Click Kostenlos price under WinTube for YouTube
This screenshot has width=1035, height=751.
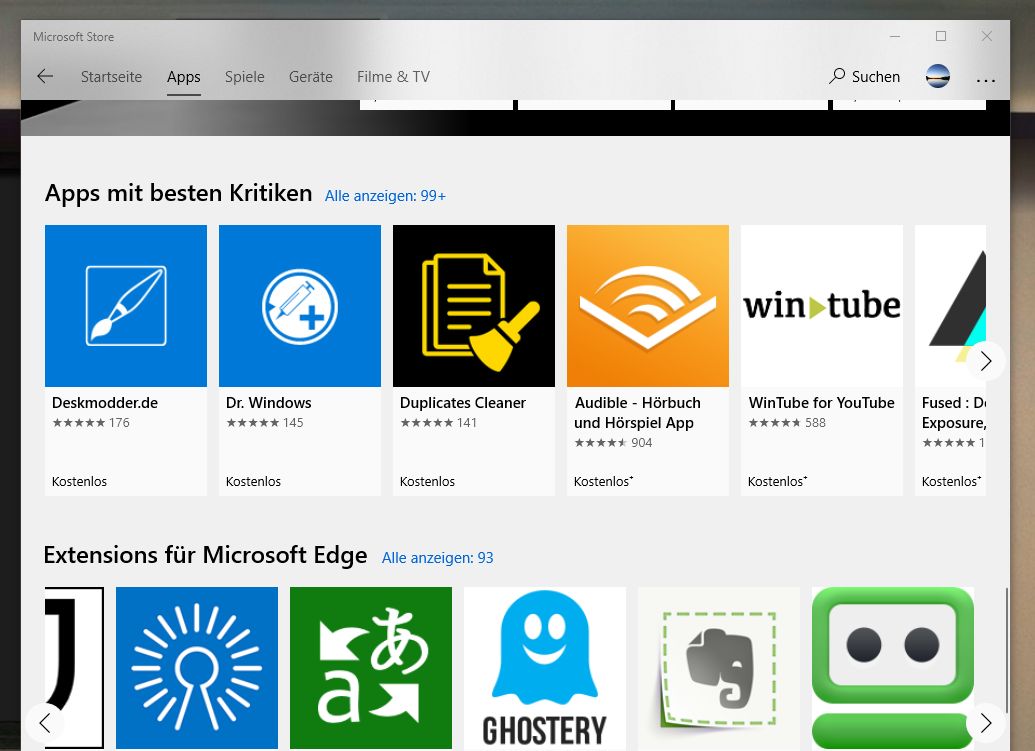778,482
